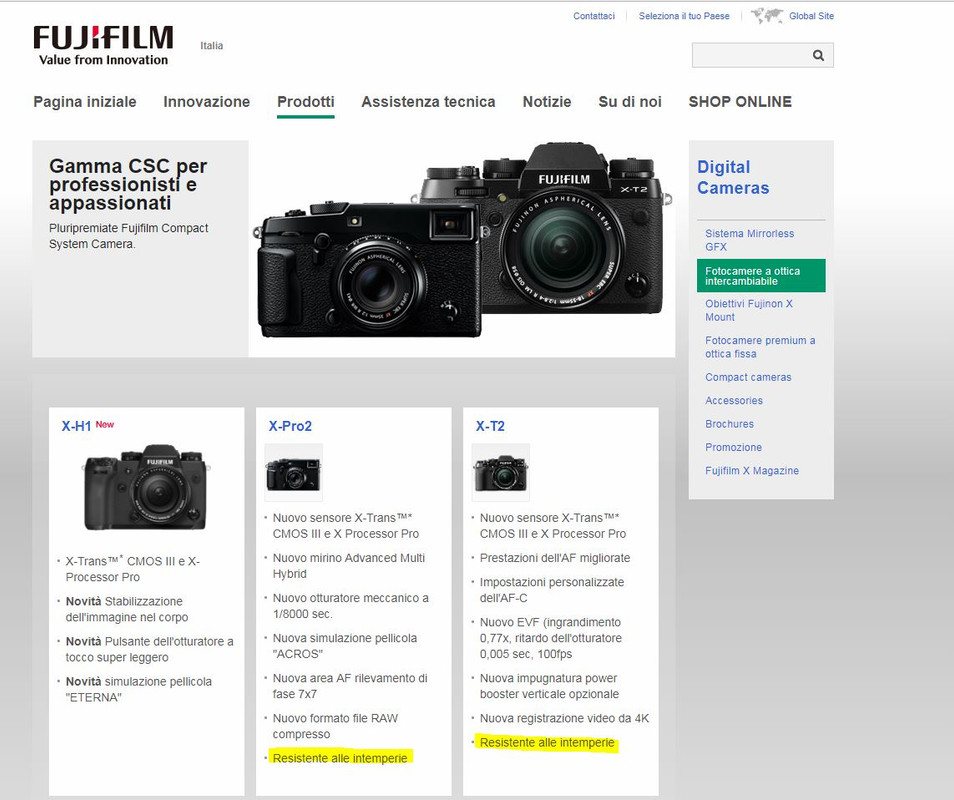Click X-H1 'X-Trans CMOS III e X-Processor Pro' text
Viewport: 954px width, 800px height.
(x=133, y=569)
